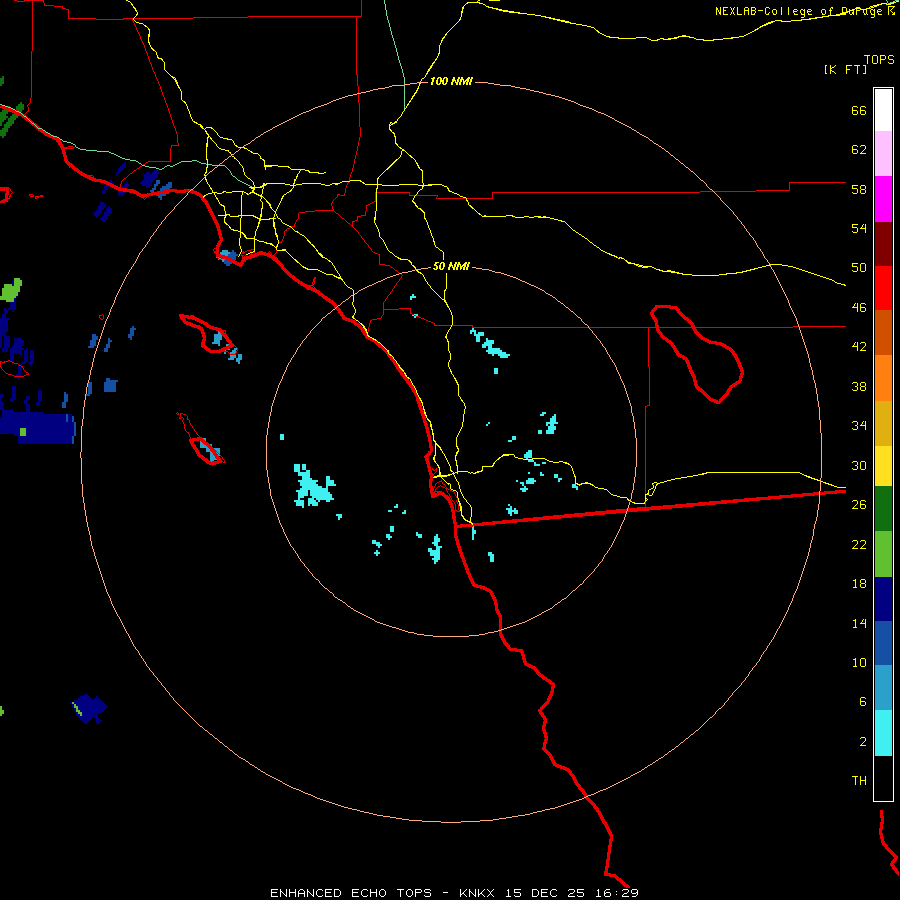Select the light green legend swatch
Viewport: 900px width, 900px height.
coord(883,554)
